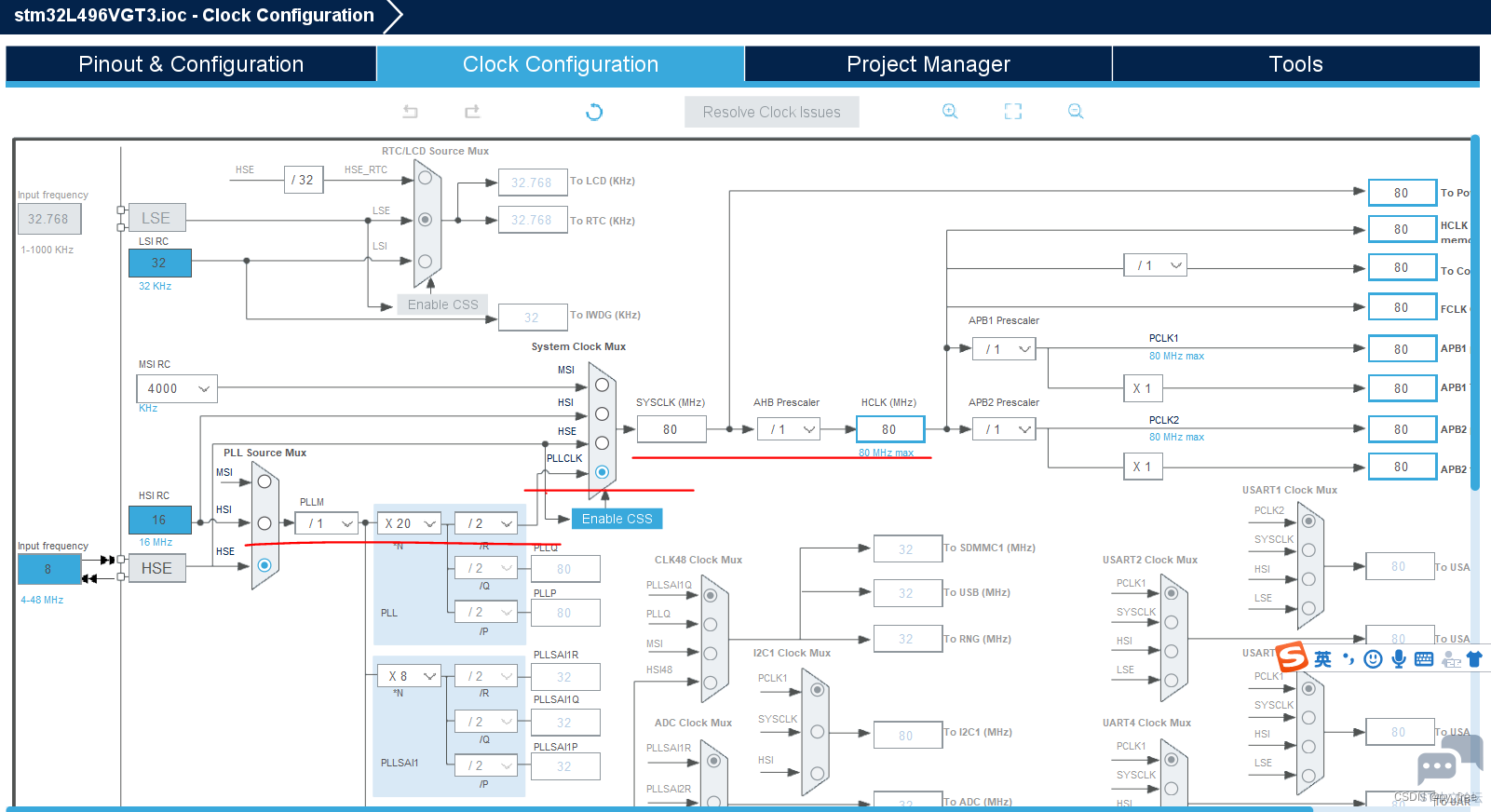Click the input method microphone icon
Viewport: 1491px width, 812px height.
pyautogui.click(x=1398, y=659)
